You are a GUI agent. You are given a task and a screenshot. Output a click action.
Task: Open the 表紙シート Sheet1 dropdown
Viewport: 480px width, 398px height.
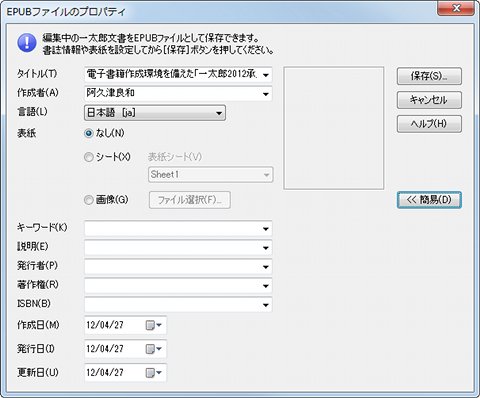[211, 175]
